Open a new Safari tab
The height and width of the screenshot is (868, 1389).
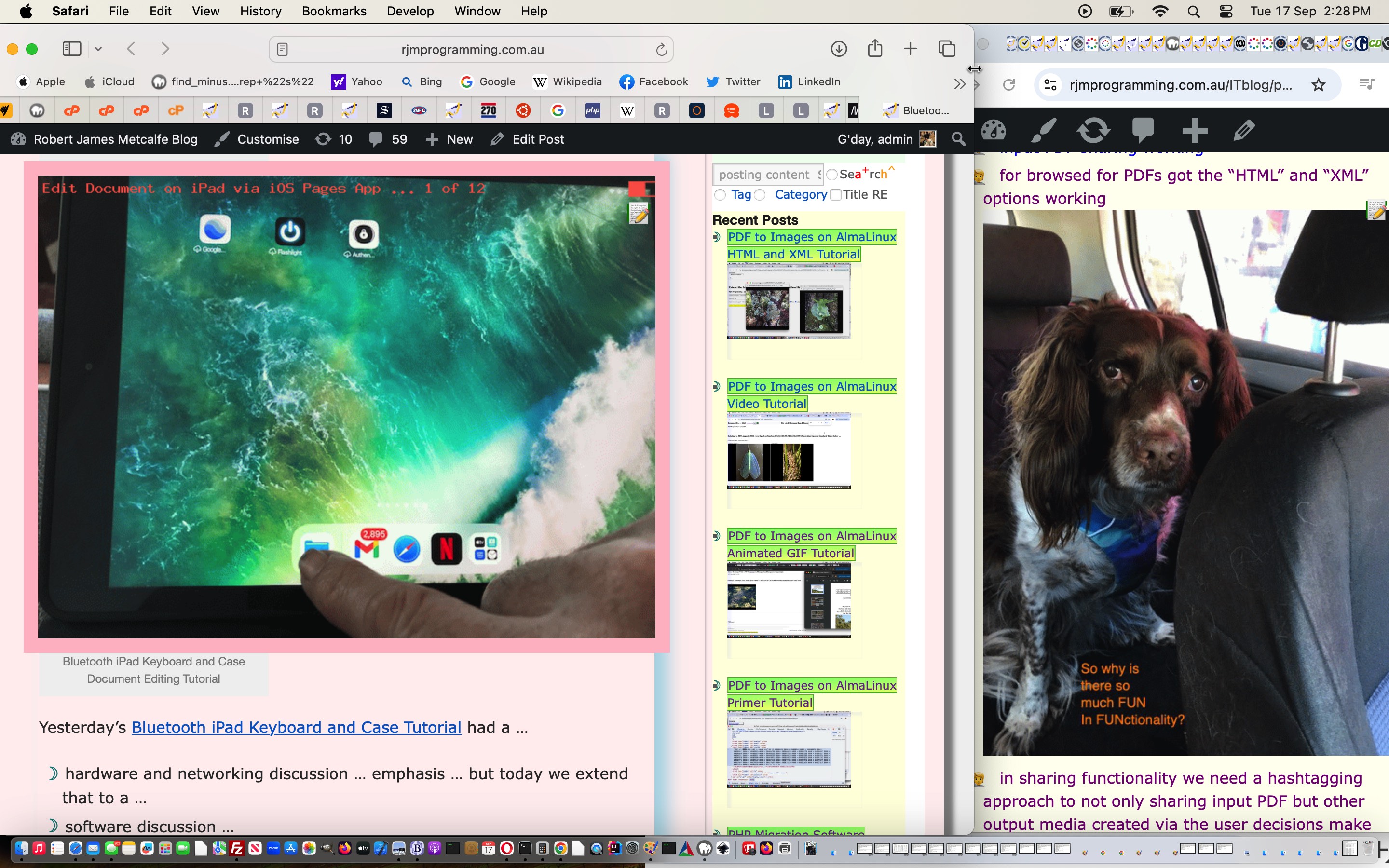[x=910, y=49]
